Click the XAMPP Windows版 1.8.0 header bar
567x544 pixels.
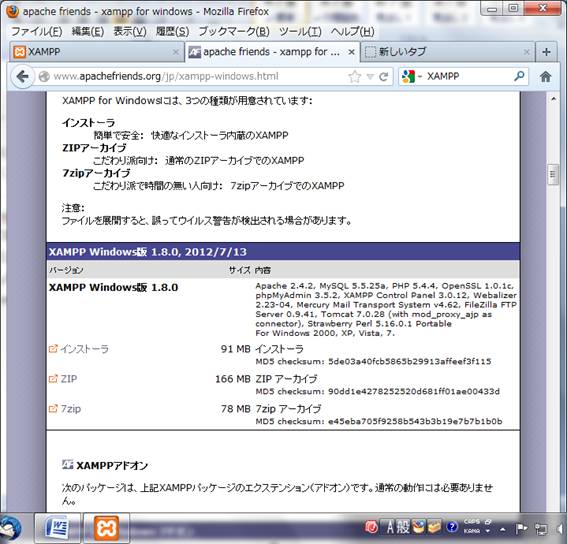(283, 252)
